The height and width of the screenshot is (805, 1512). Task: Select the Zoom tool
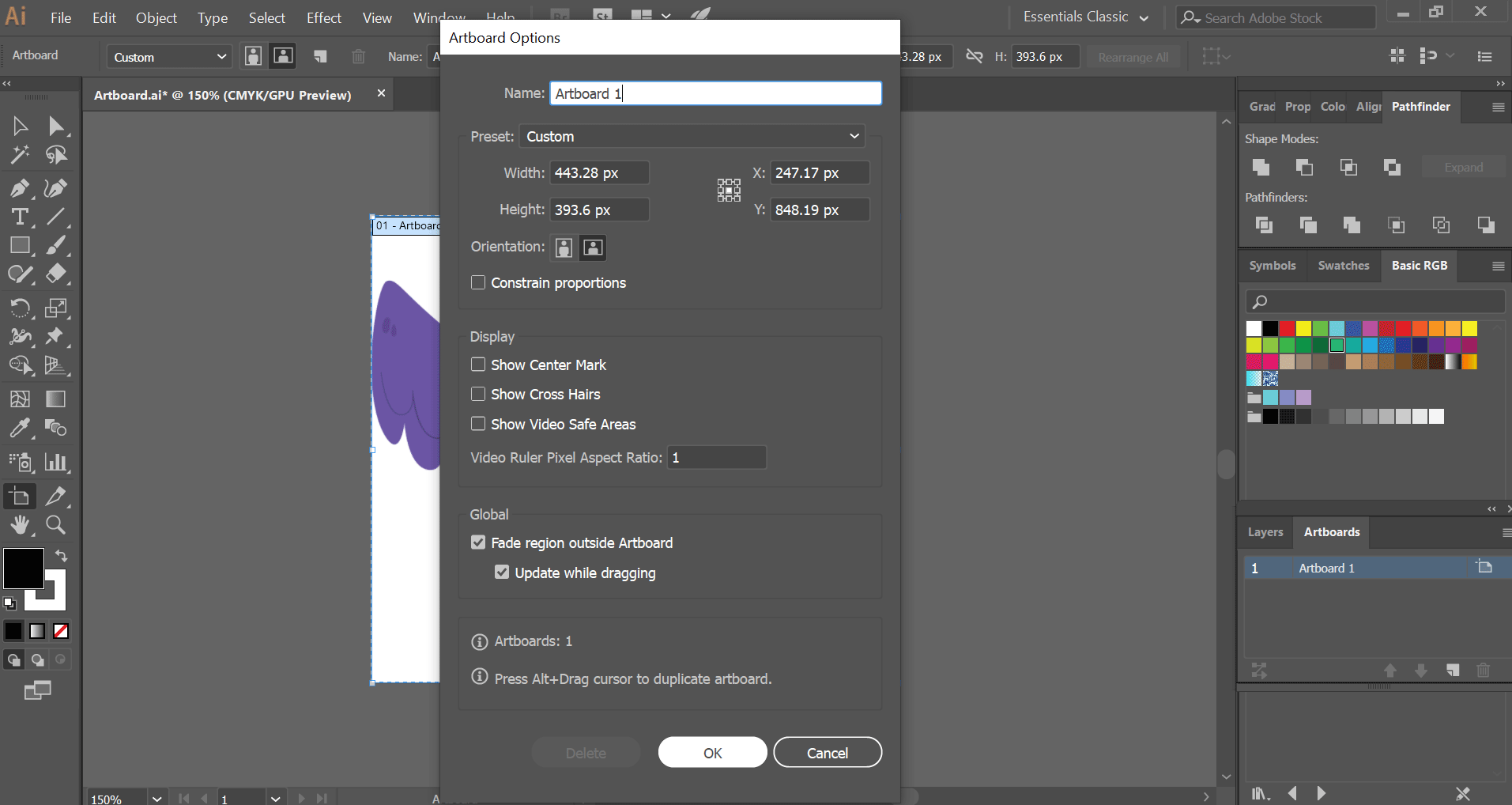coord(55,525)
